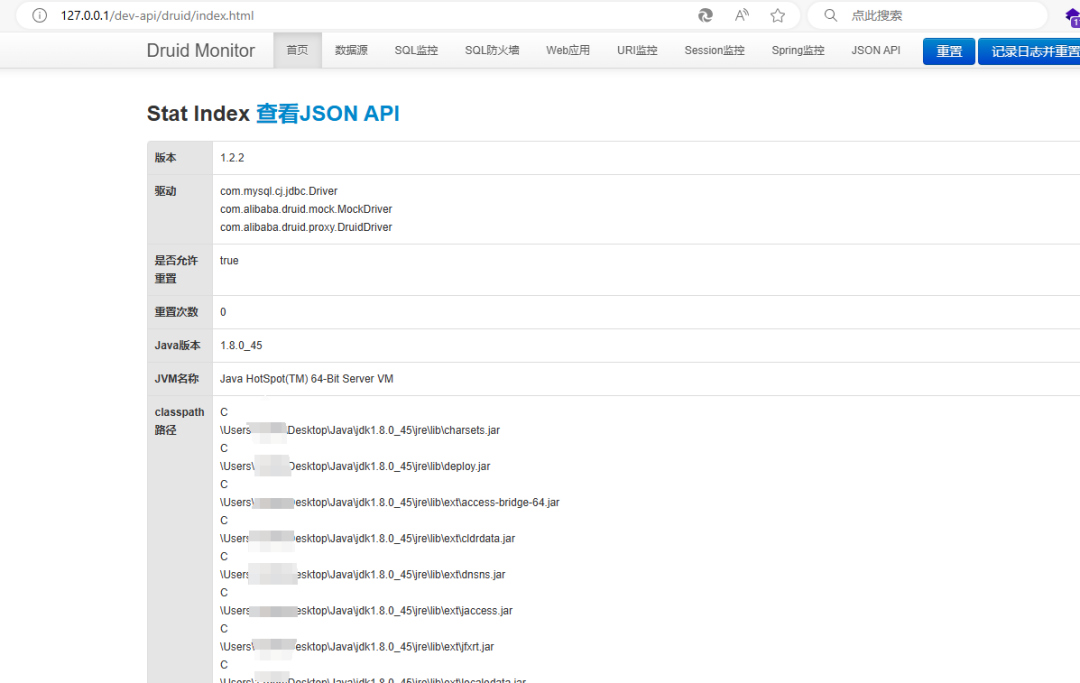
Task: Add page to favorites with star icon
Action: [x=778, y=15]
